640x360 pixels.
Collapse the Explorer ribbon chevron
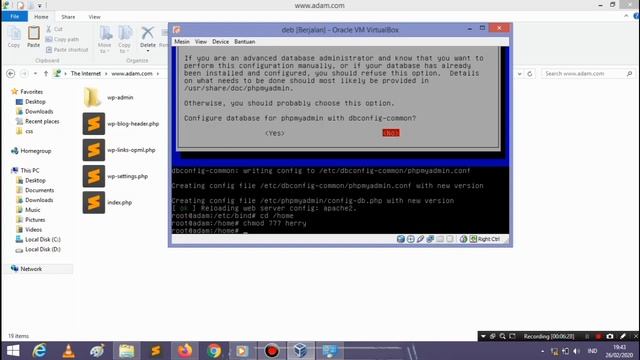(x=626, y=16)
